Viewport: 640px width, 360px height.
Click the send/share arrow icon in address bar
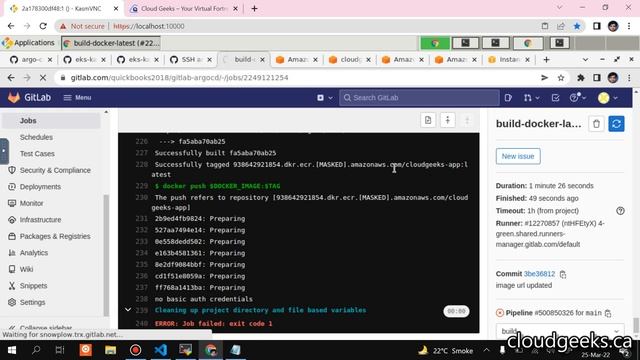(544, 78)
